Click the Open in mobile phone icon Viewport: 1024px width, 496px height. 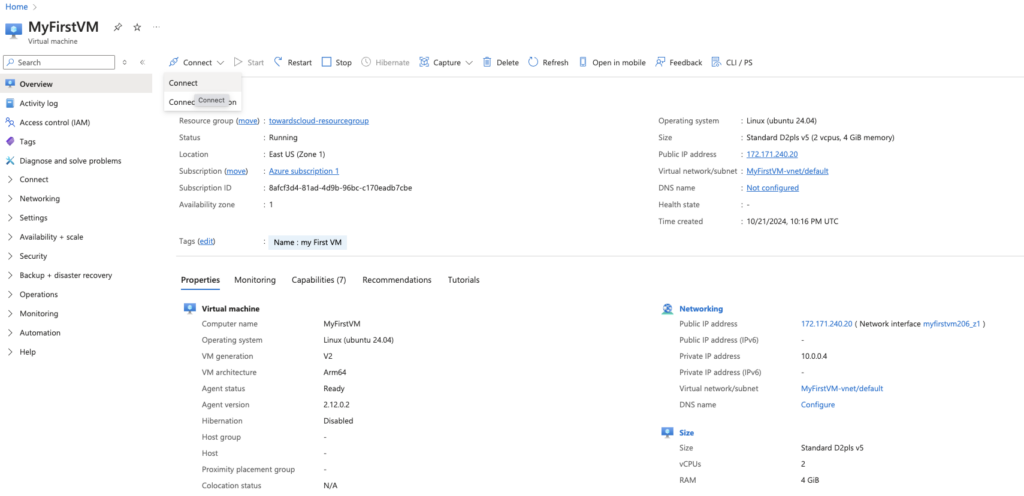[583, 62]
